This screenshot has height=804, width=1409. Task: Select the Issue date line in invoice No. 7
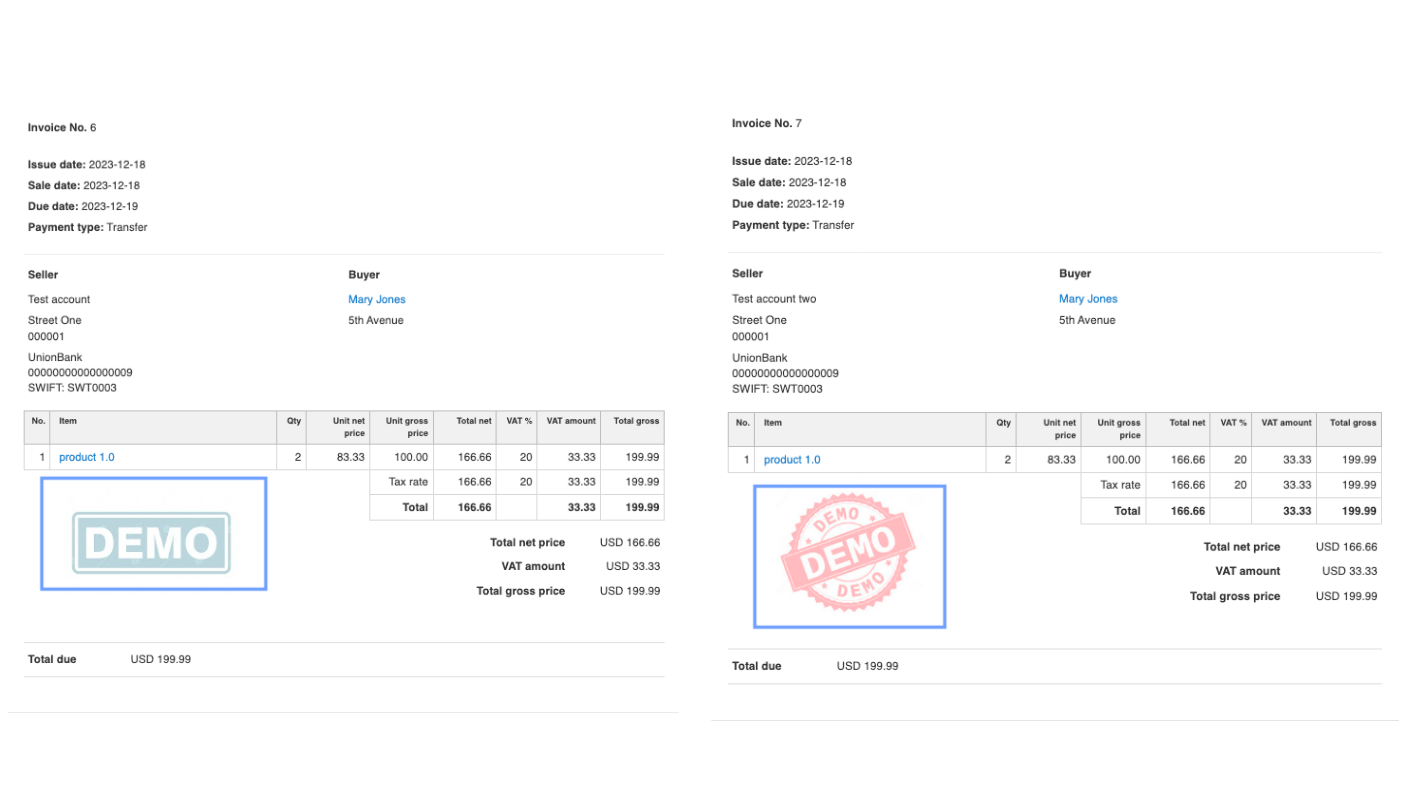[x=792, y=161]
